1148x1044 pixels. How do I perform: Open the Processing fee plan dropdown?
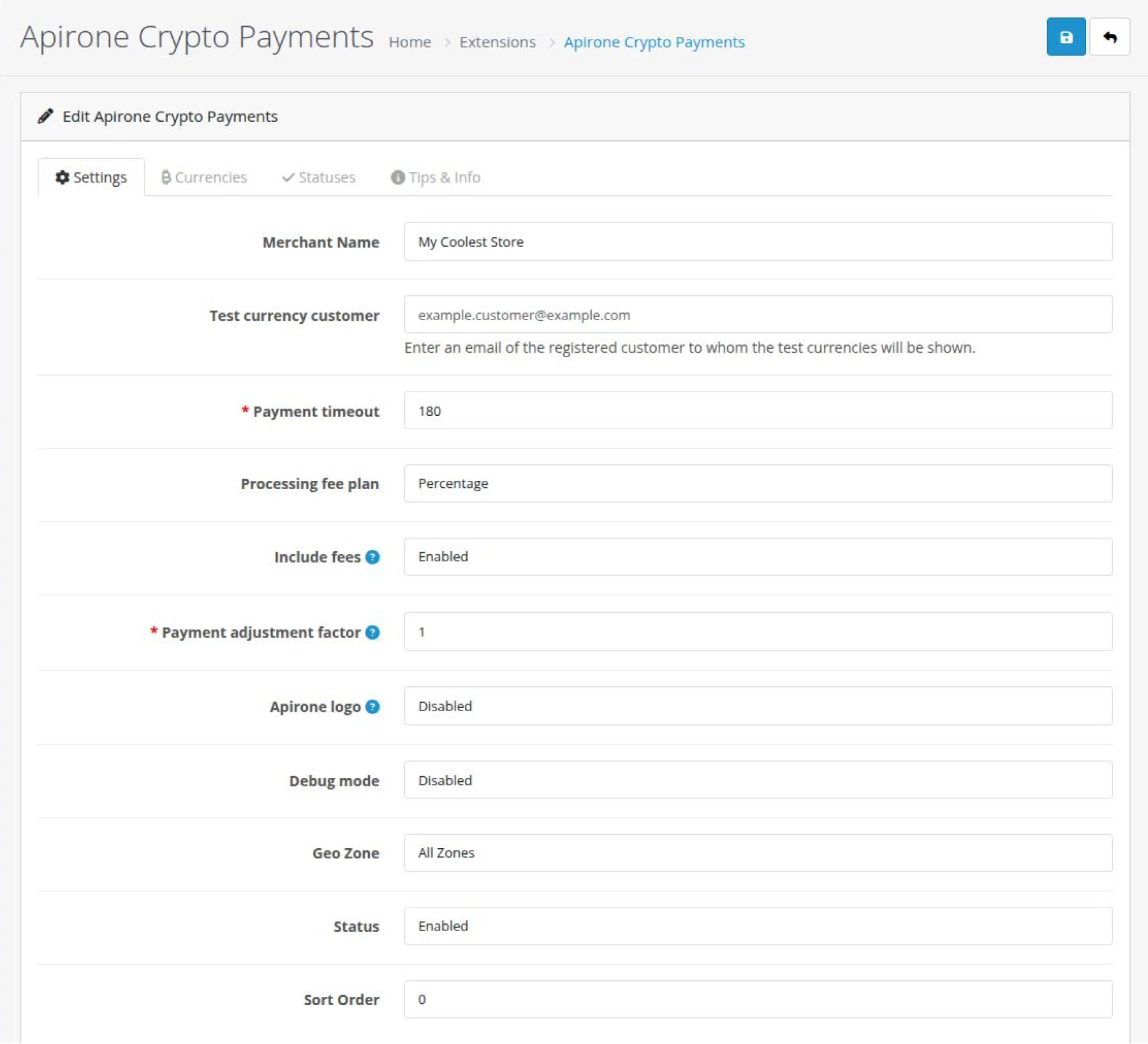(x=758, y=483)
